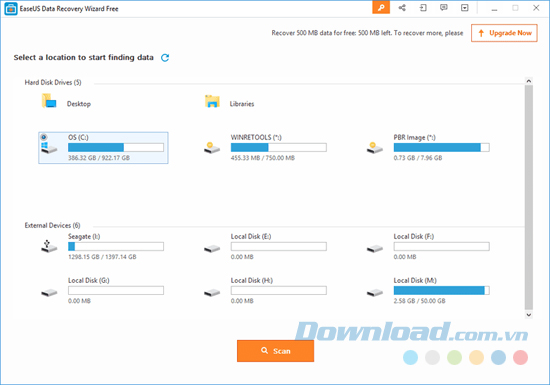The image size is (550, 385).
Task: Click the "0.73 GB / 7.96 GB" text
Action: [418, 158]
